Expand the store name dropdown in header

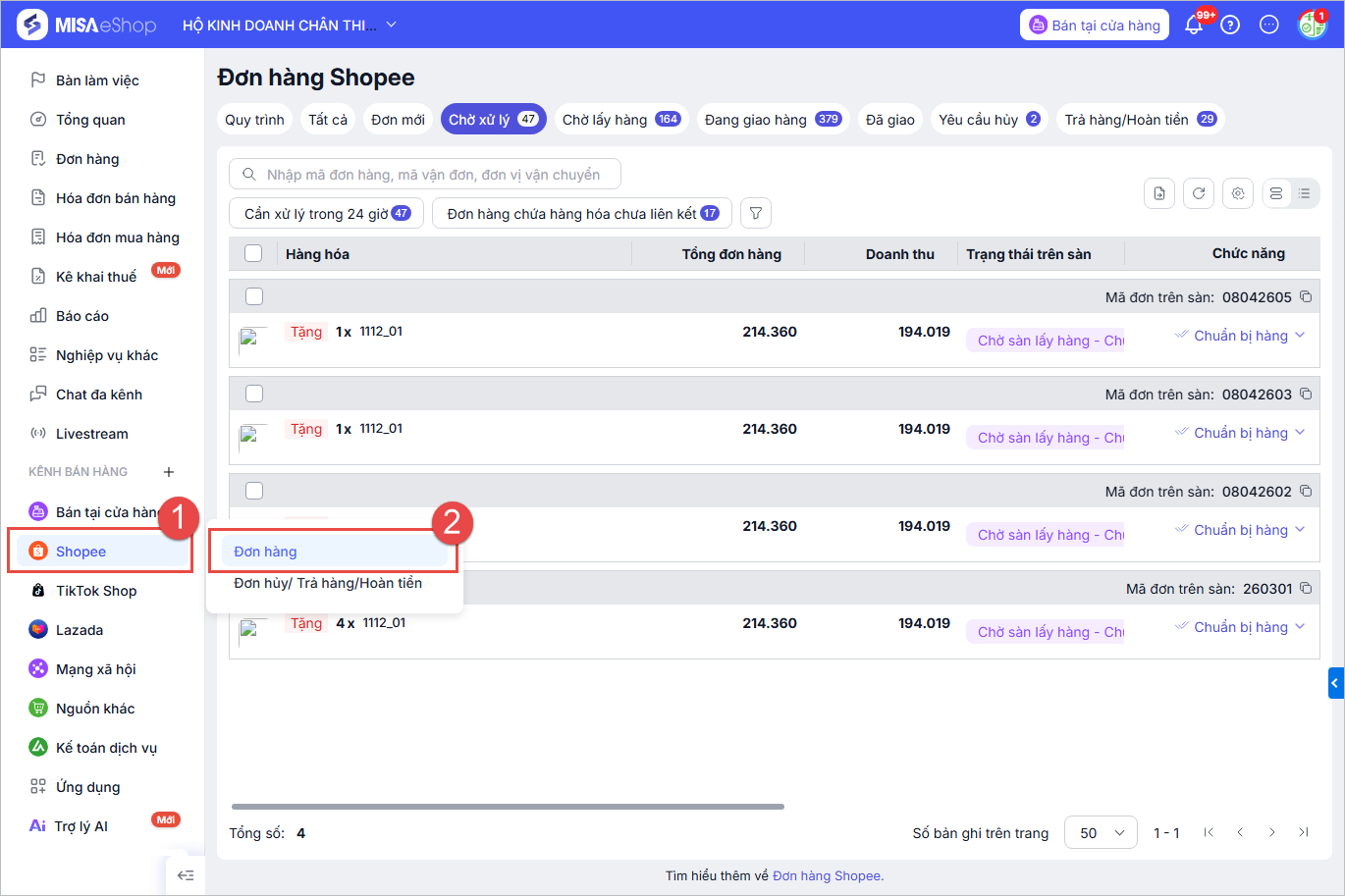coord(392,25)
